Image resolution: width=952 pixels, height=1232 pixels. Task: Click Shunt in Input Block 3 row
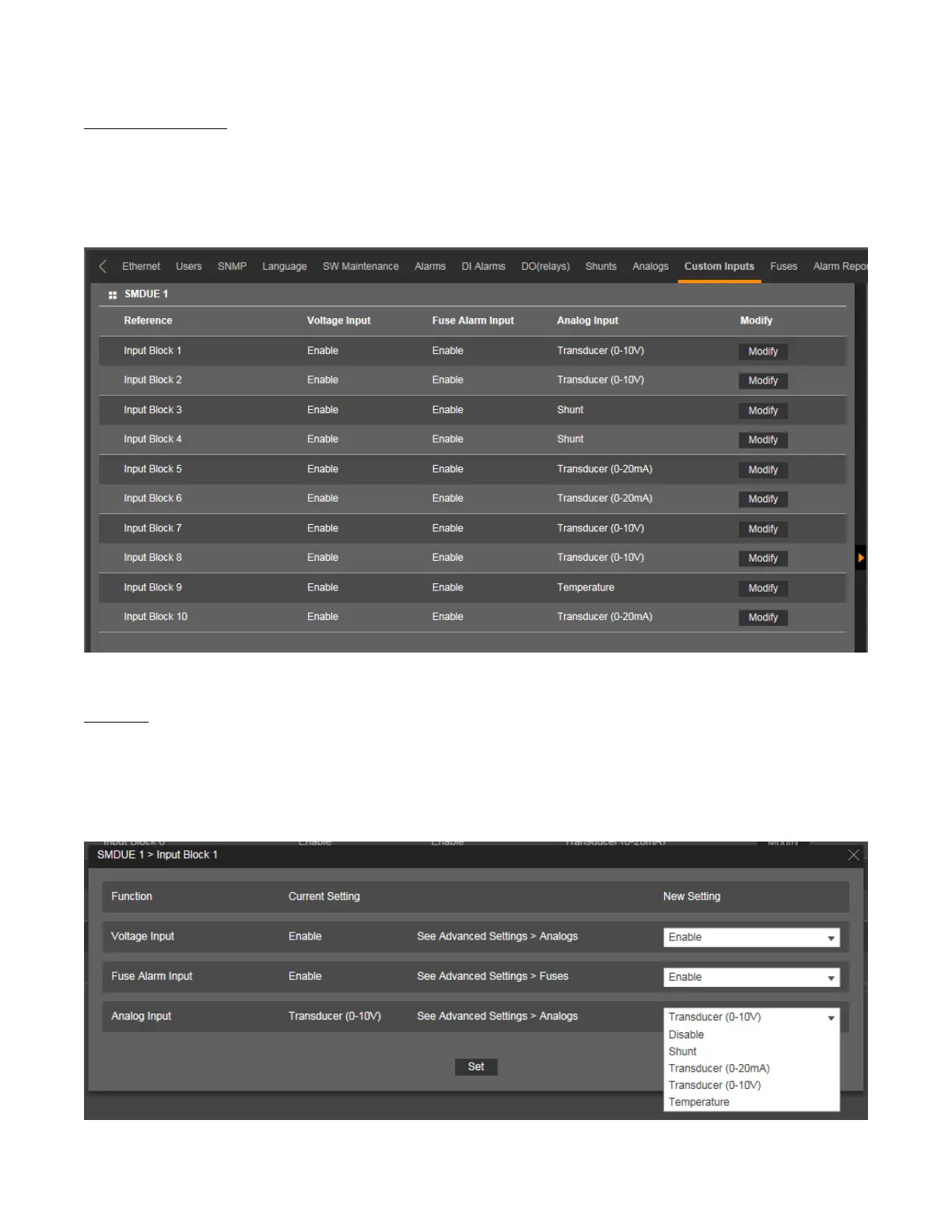click(x=570, y=410)
